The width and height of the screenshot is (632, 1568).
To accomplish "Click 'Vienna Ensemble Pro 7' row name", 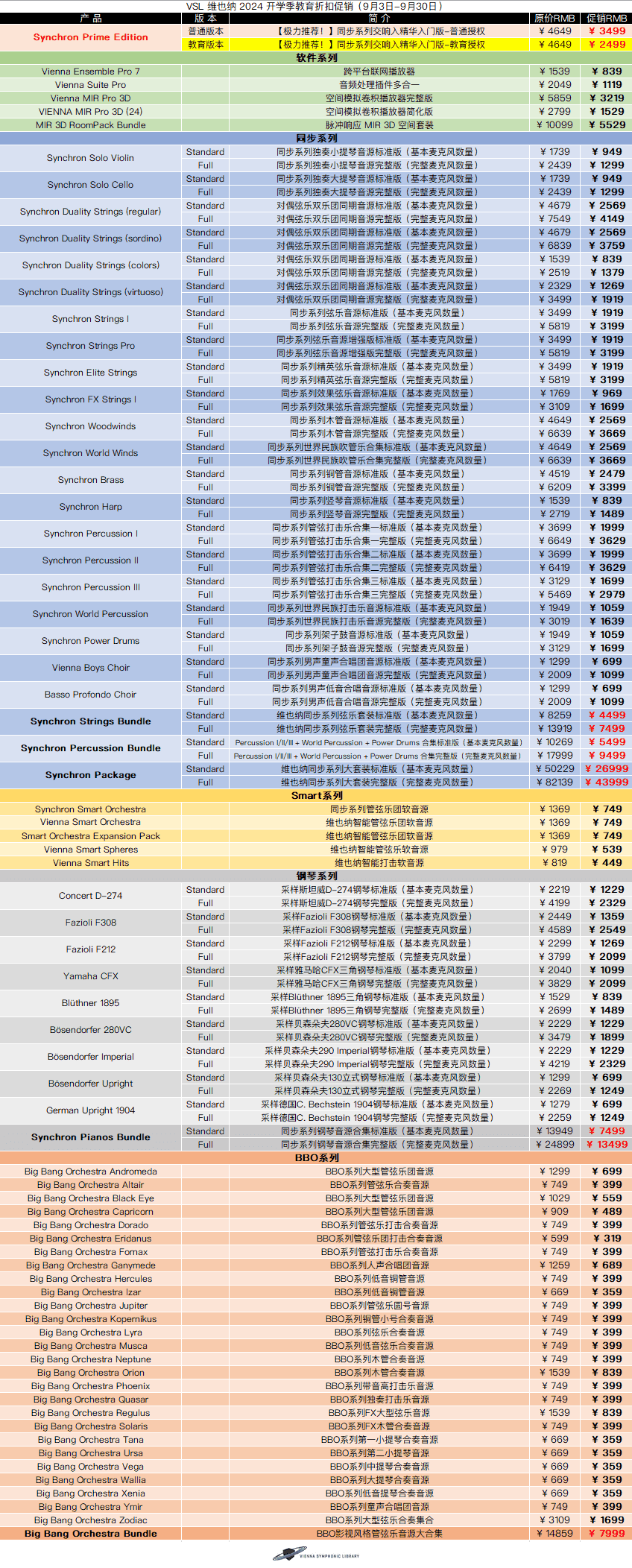I will point(91,72).
